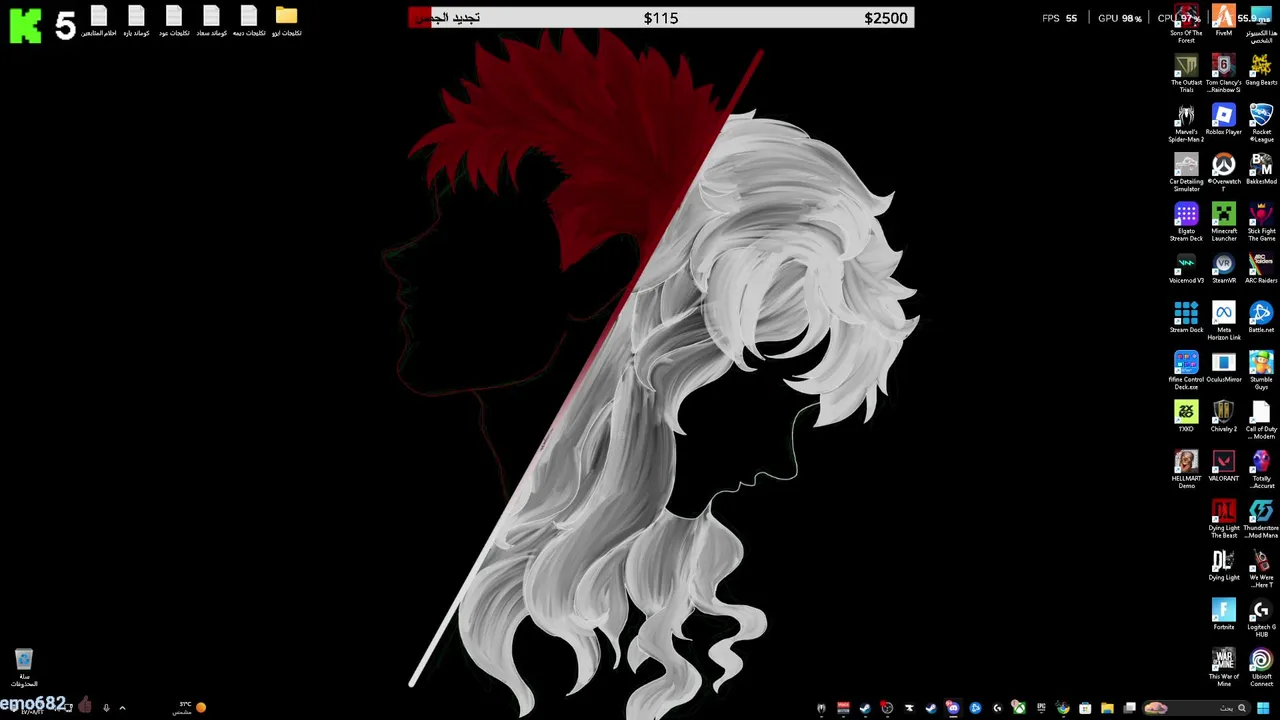
Task: Launch the VALORANT desktop icon
Action: pos(1223,466)
